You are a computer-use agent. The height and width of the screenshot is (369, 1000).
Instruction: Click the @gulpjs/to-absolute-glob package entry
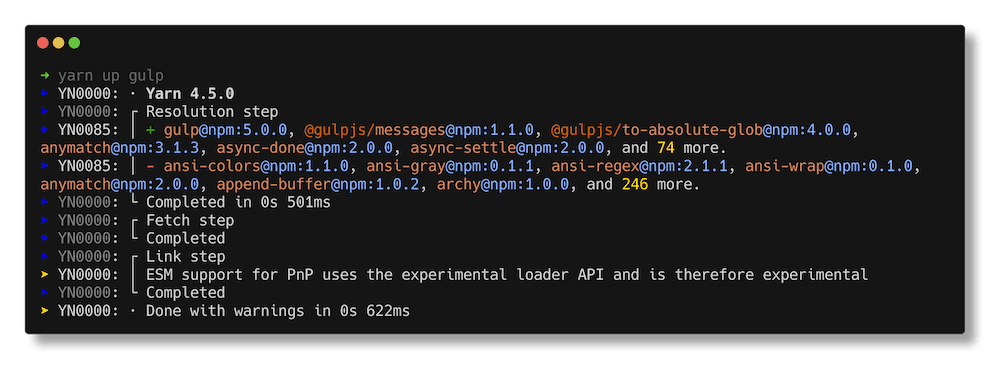click(700, 130)
